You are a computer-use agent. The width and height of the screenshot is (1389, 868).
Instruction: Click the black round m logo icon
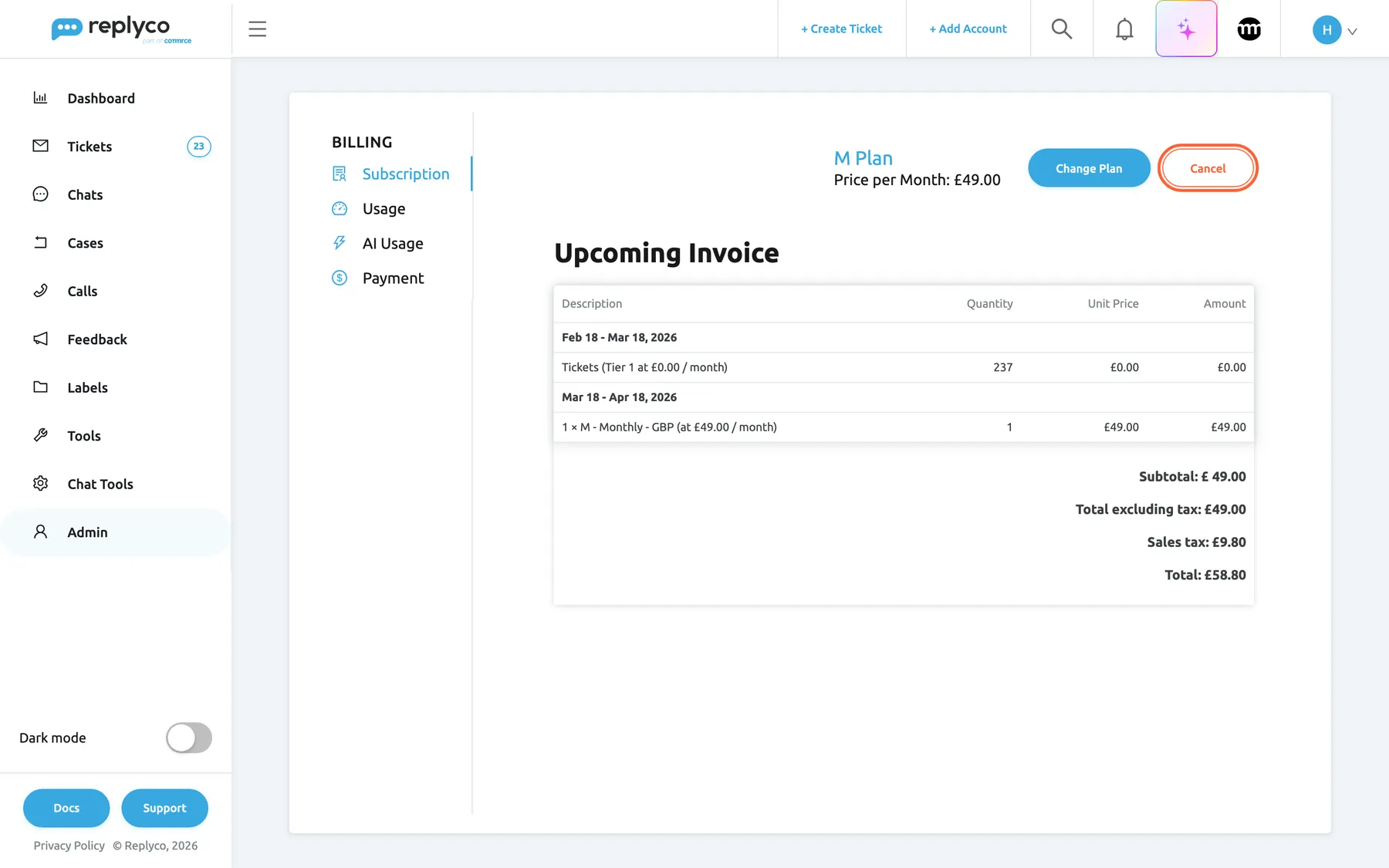pyautogui.click(x=1249, y=29)
